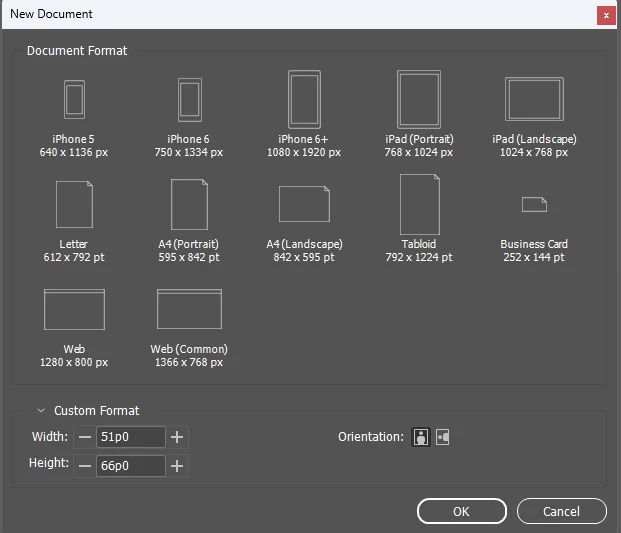The image size is (621, 533).
Task: Choose the A4 (Portrait) page icon
Action: (x=189, y=204)
